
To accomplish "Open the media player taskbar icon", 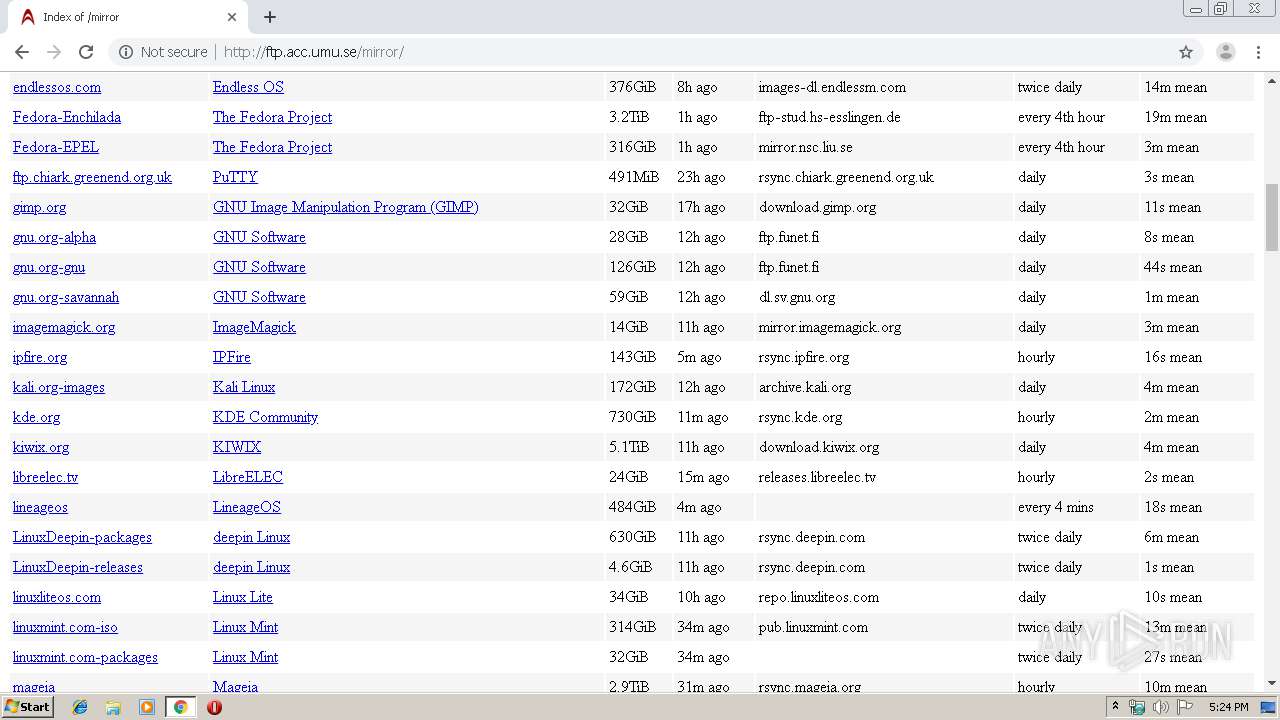I will click(147, 707).
